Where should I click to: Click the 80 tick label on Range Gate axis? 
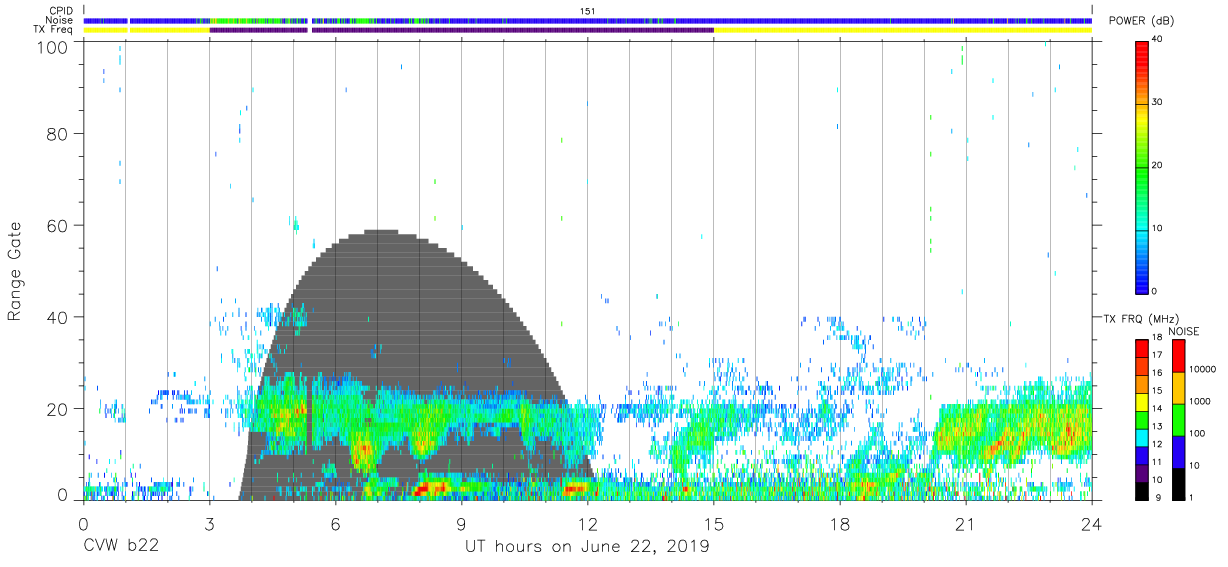coord(57,133)
